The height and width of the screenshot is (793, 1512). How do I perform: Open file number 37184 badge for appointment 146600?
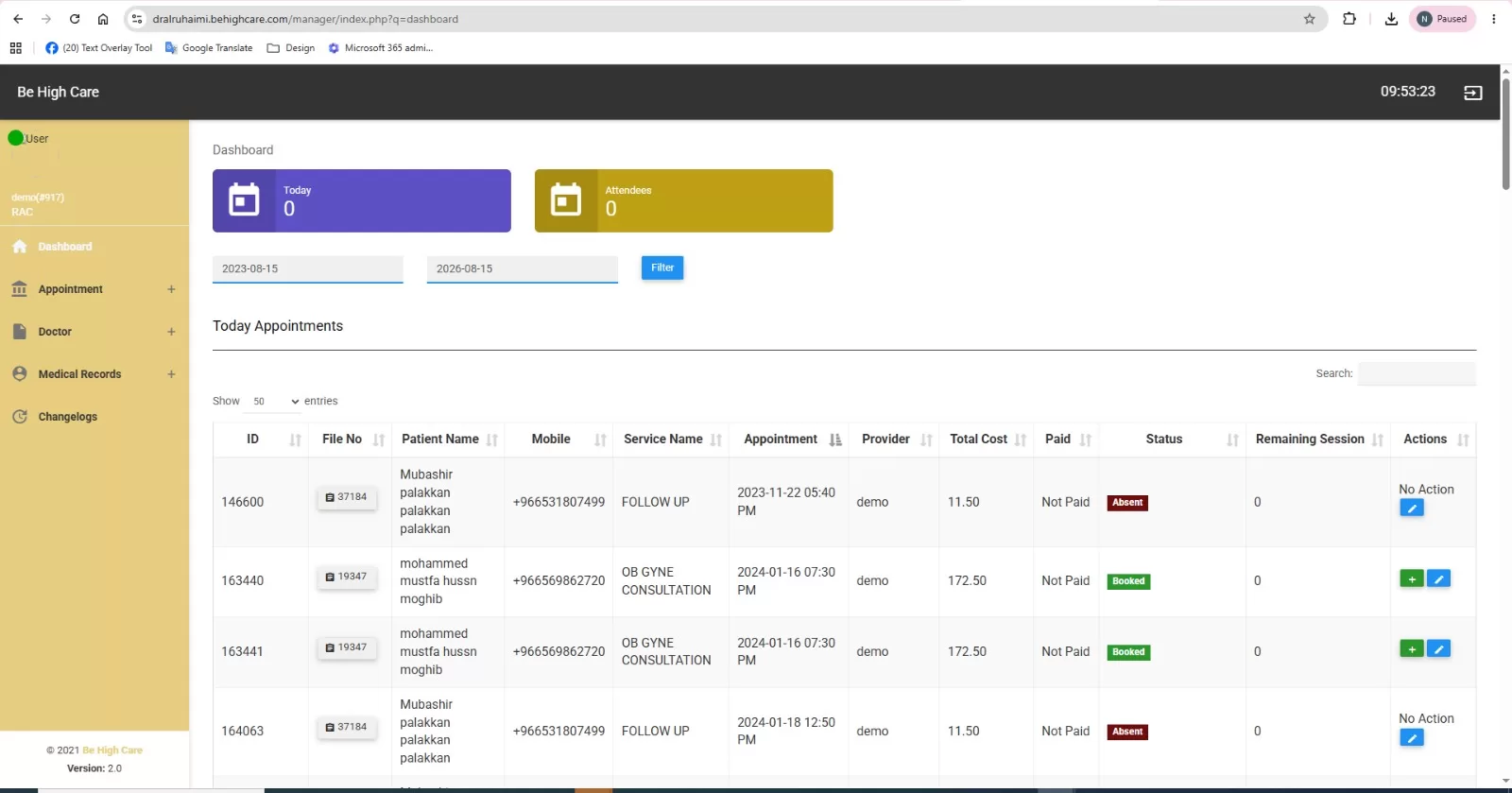[347, 497]
